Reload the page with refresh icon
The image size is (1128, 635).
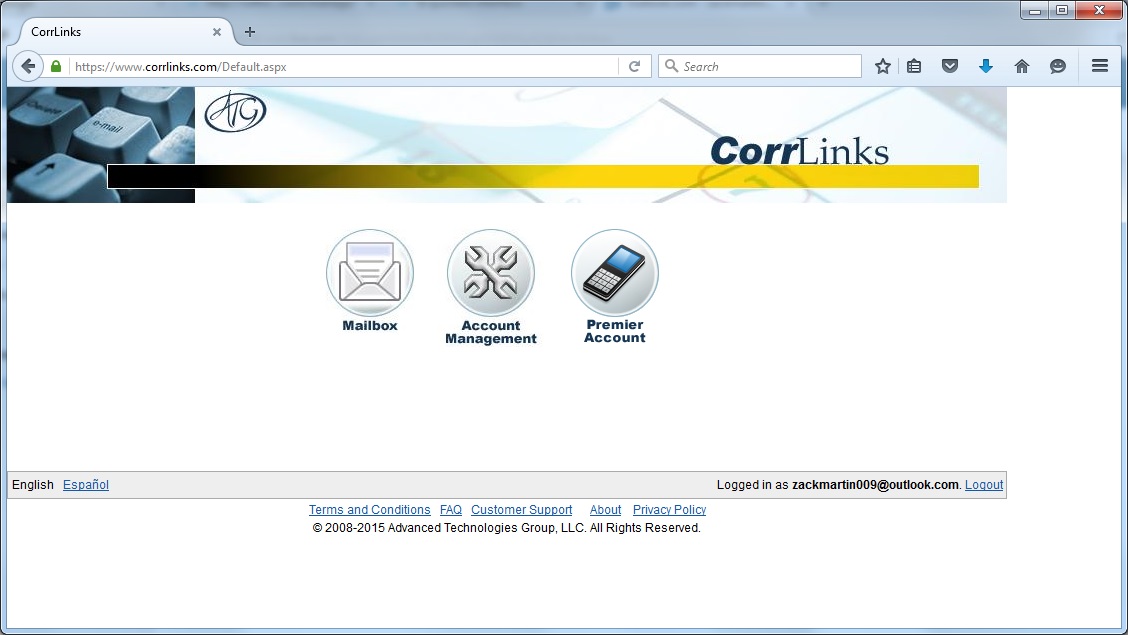click(x=634, y=66)
